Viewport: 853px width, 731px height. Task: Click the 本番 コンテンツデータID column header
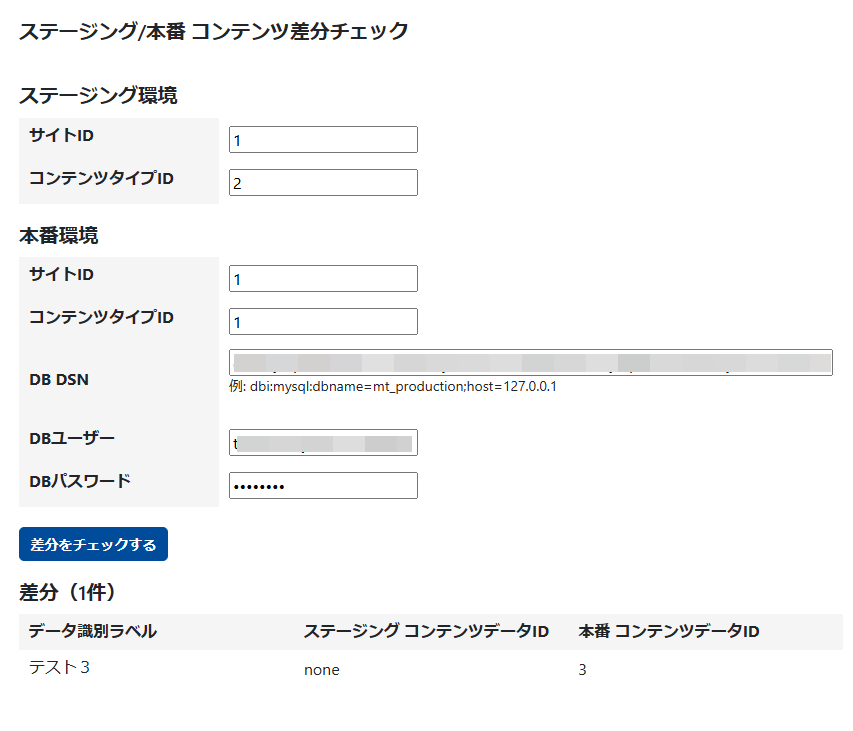(x=669, y=631)
